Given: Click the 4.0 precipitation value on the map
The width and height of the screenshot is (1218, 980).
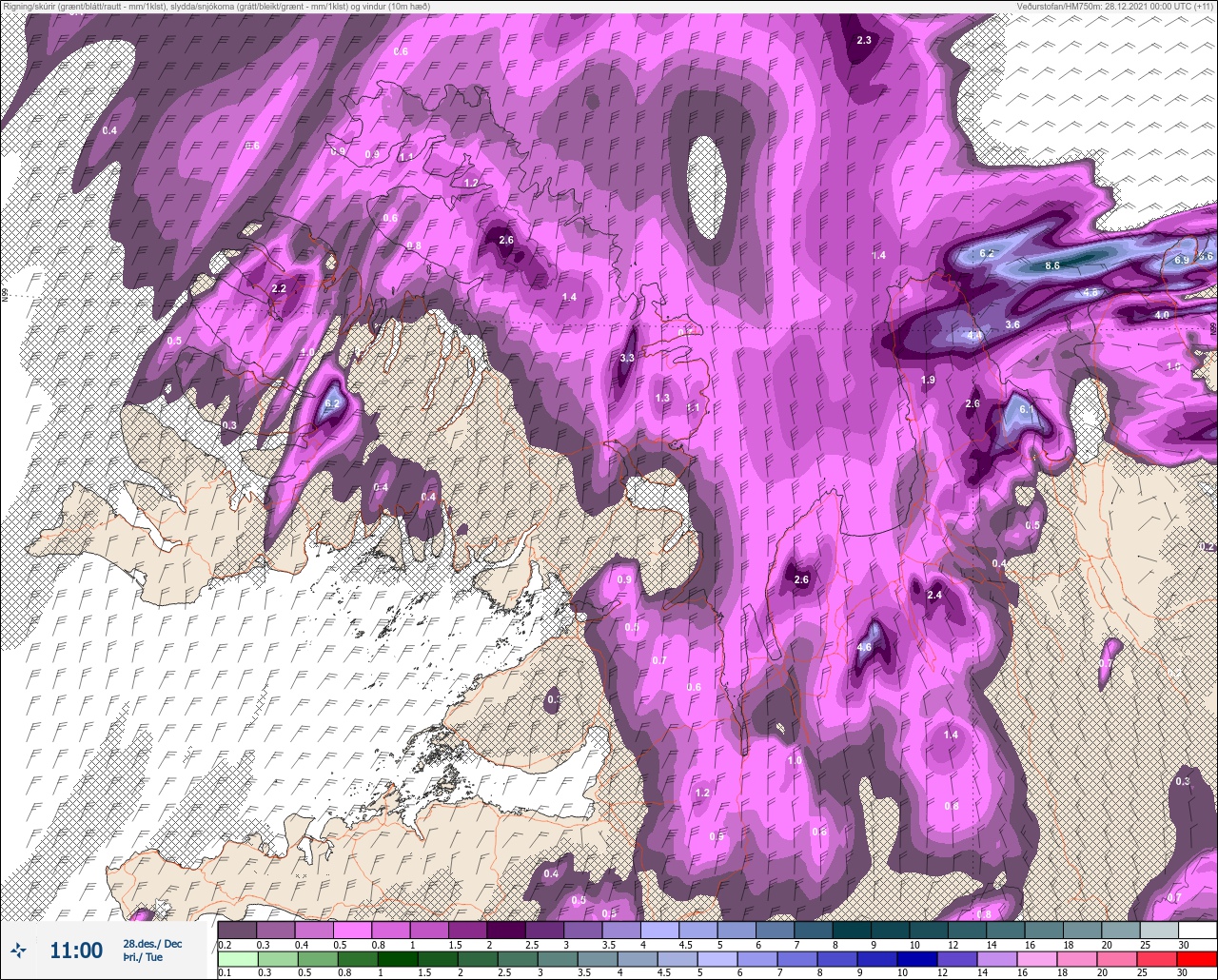Looking at the screenshot, I should coord(1162,315).
